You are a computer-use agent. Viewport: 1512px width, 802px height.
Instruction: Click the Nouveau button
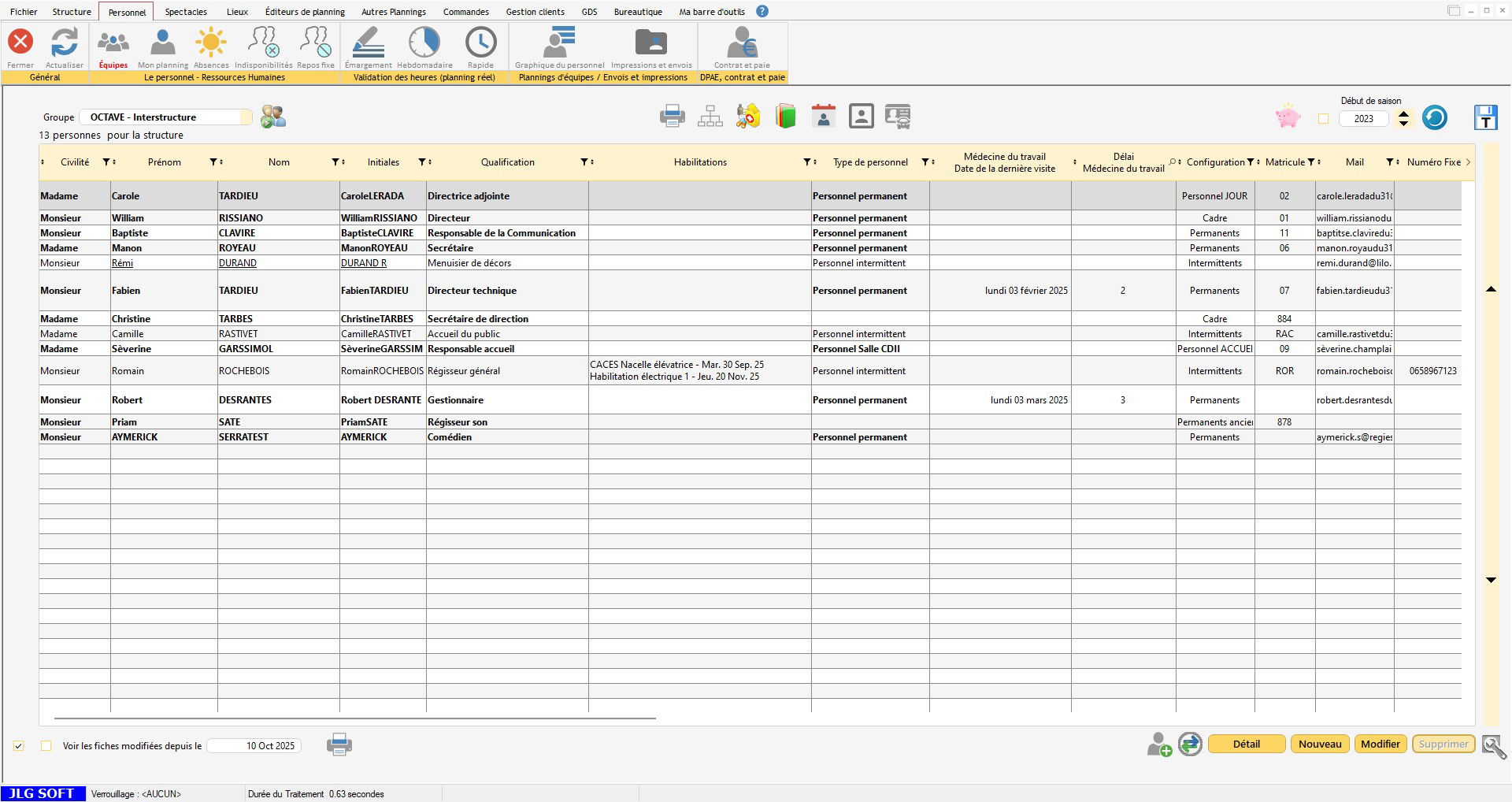[x=1320, y=744]
